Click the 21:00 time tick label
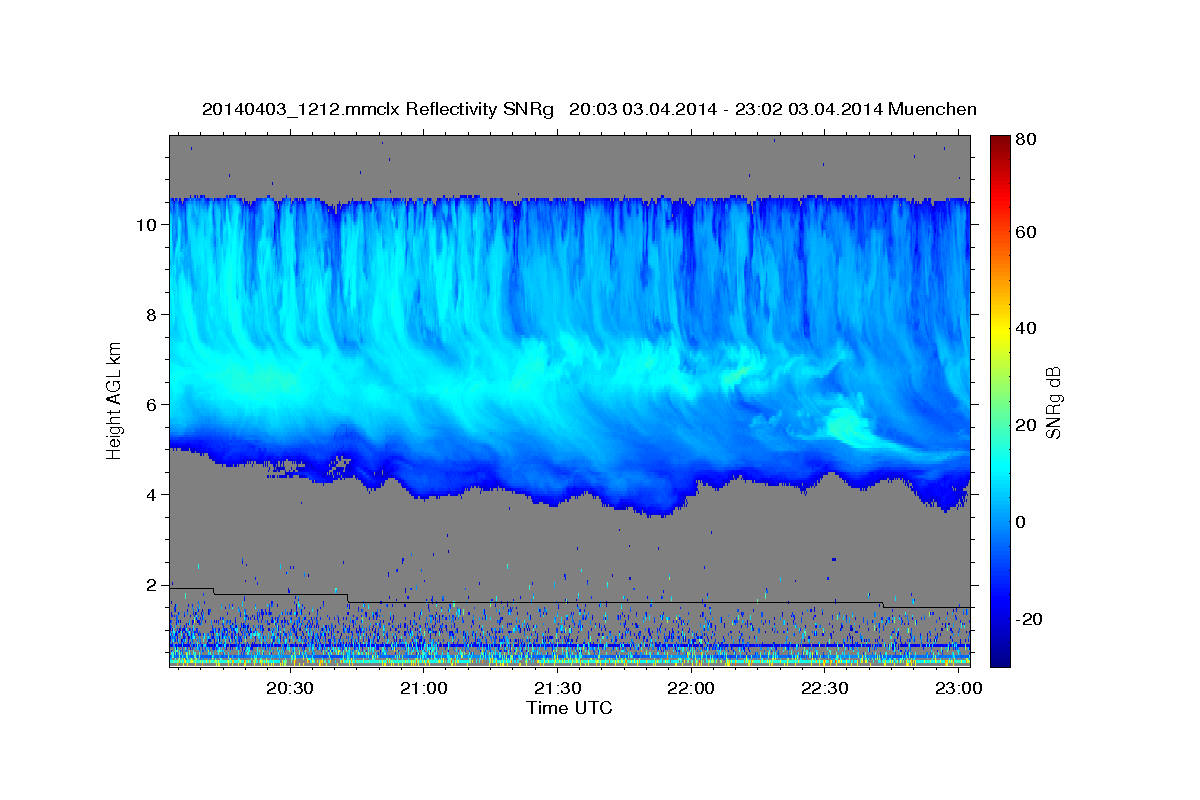The image size is (1200, 800). (x=424, y=689)
